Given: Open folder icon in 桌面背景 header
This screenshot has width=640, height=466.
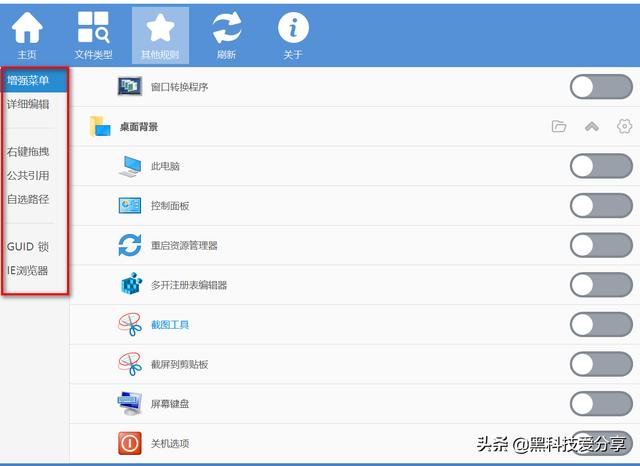Looking at the screenshot, I should point(559,126).
